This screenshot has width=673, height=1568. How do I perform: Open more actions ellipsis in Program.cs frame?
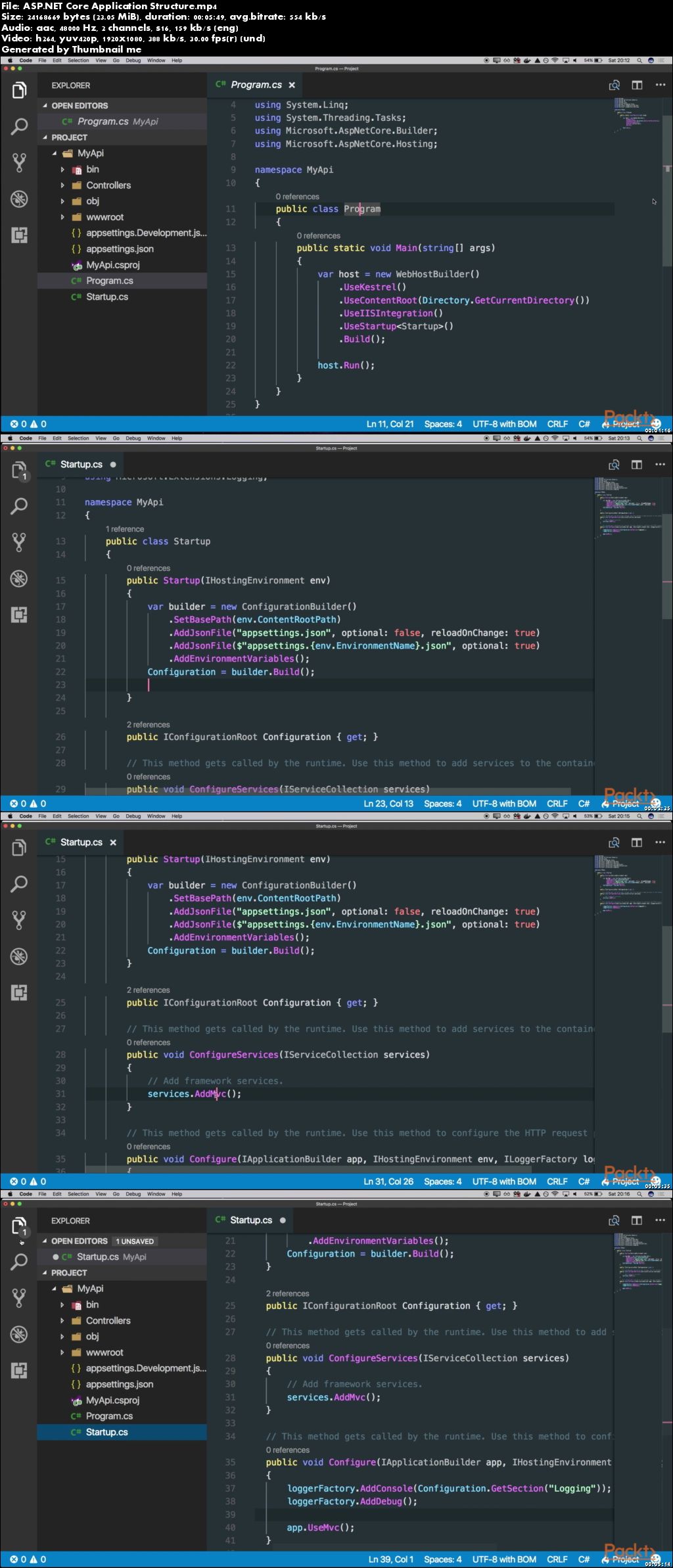coord(660,85)
